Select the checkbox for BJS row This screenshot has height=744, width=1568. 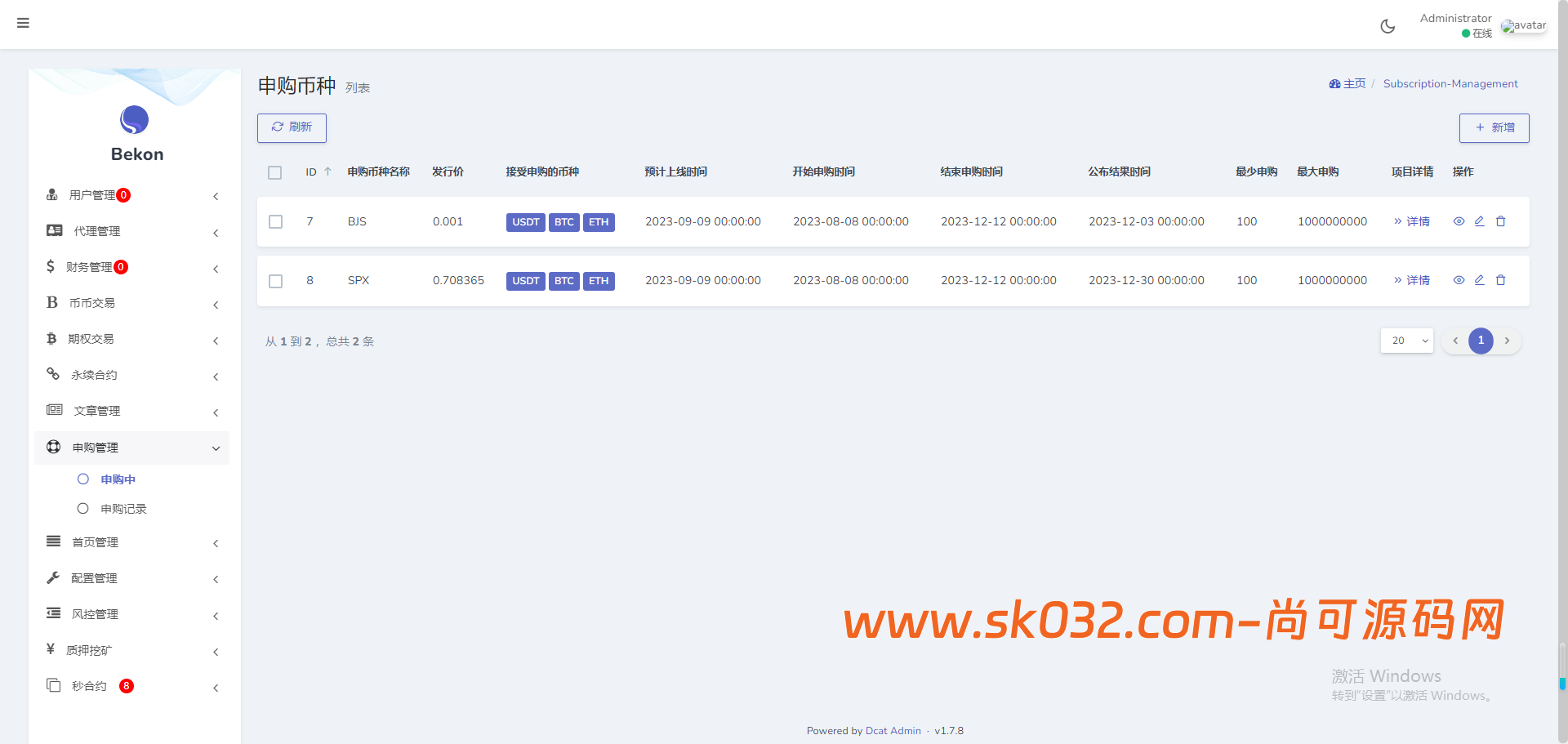click(276, 222)
